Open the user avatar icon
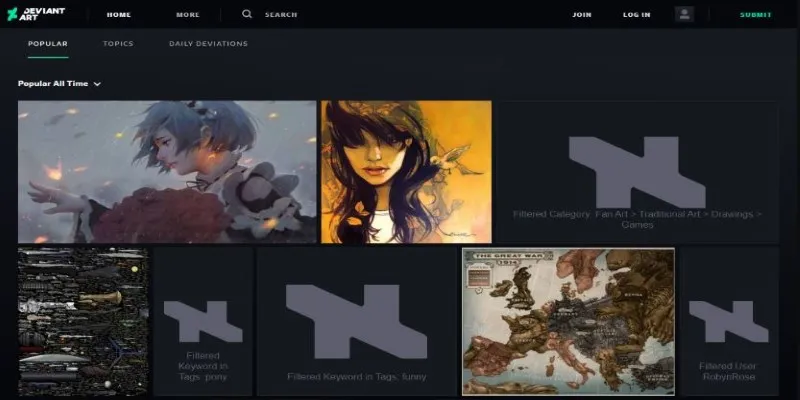The image size is (800, 400). [684, 14]
